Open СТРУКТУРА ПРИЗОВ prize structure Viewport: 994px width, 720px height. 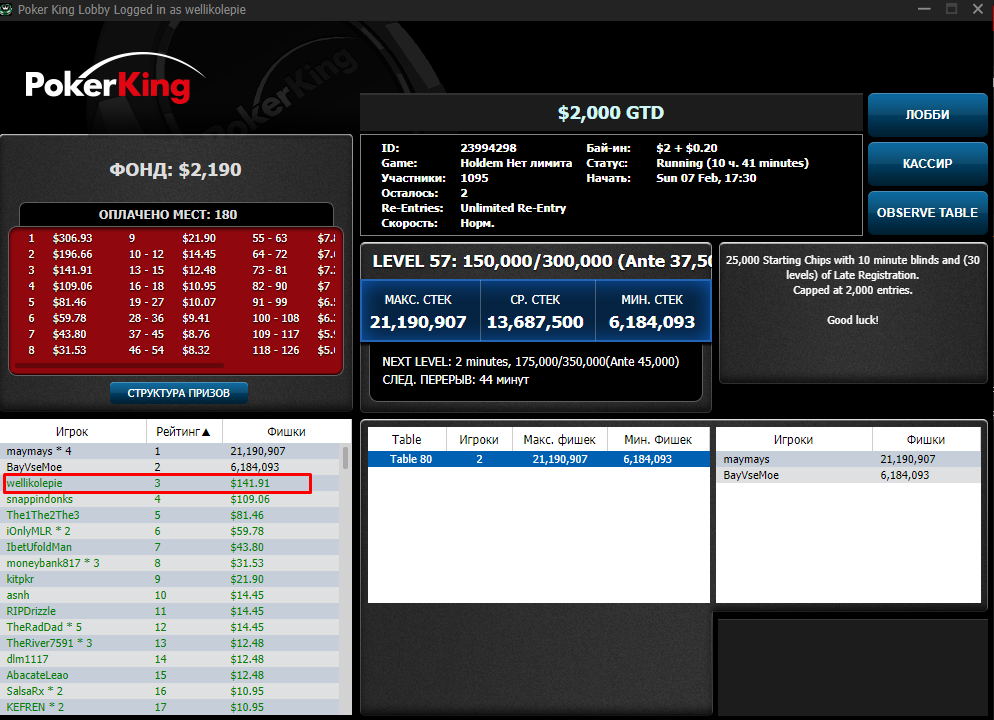(x=179, y=393)
